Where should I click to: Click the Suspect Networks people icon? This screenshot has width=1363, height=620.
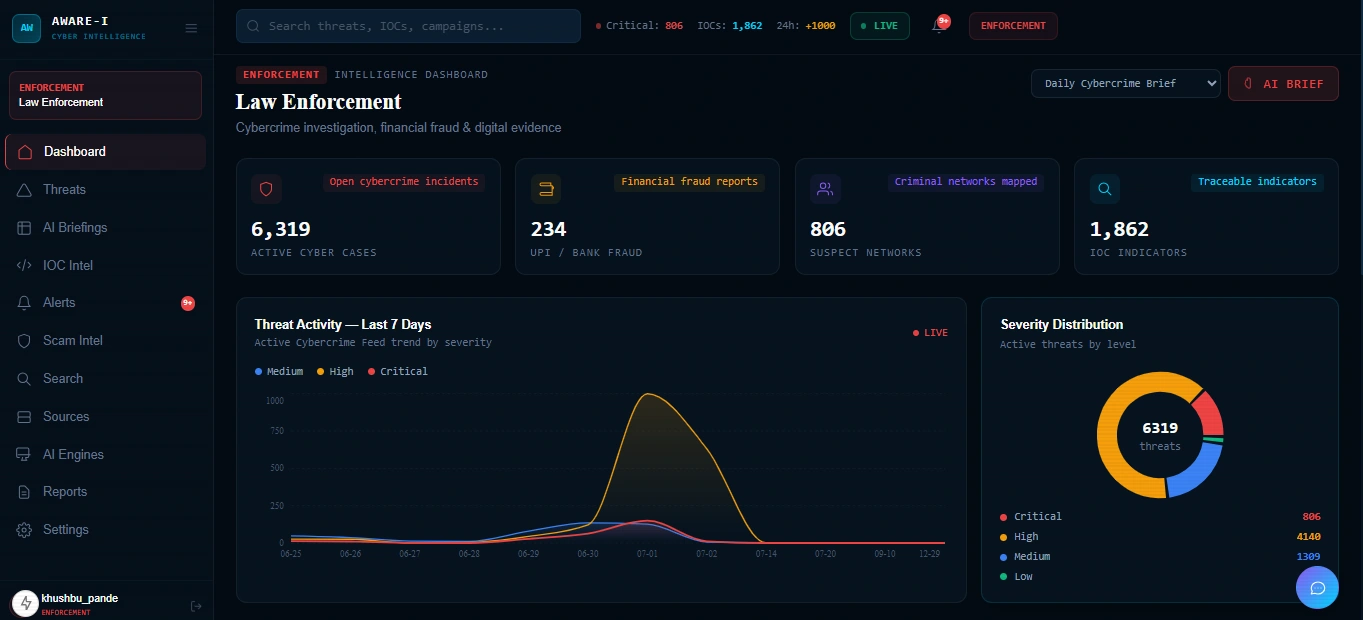[x=825, y=188]
